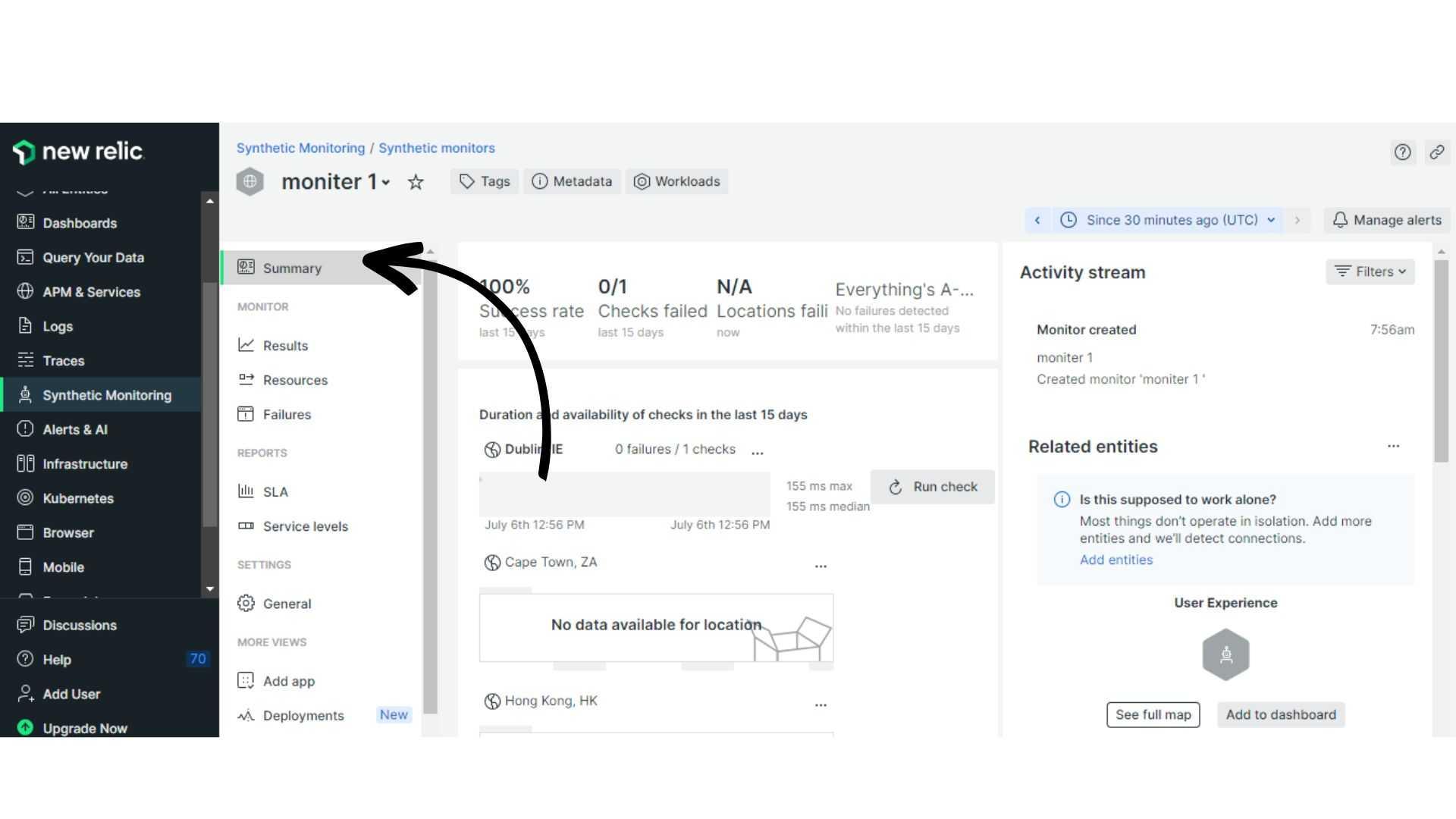The image size is (1456, 819).
Task: Step time range back with left chevron
Action: 1037,220
